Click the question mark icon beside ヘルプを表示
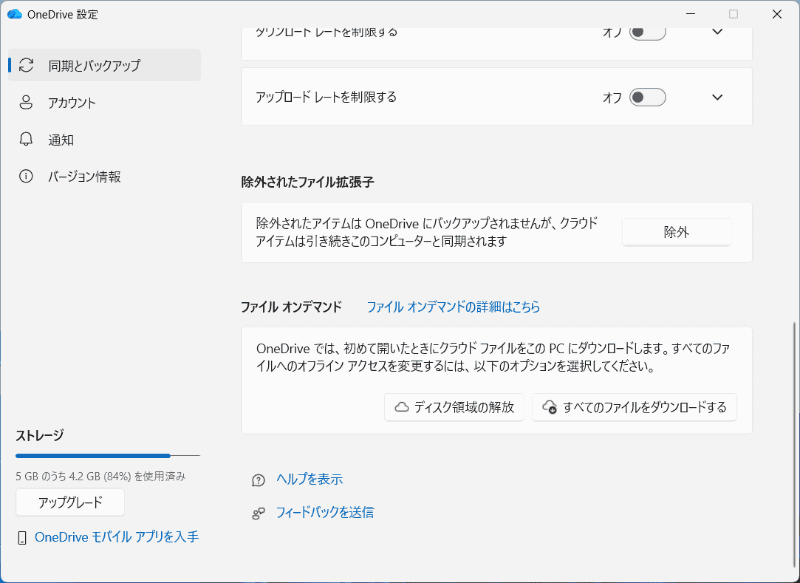Image resolution: width=800 pixels, height=583 pixels. [259, 480]
